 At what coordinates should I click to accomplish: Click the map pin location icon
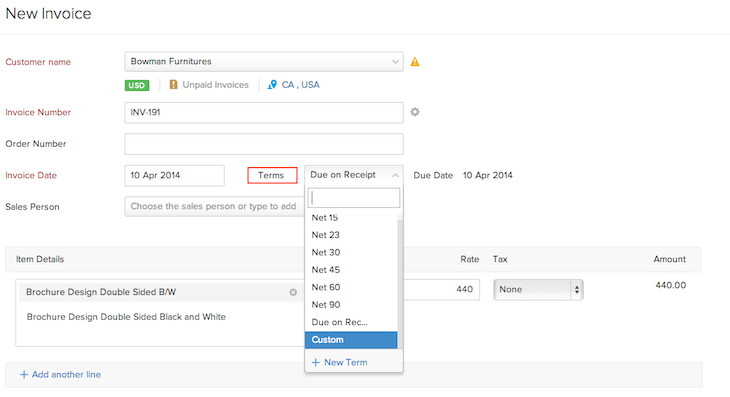tap(272, 85)
